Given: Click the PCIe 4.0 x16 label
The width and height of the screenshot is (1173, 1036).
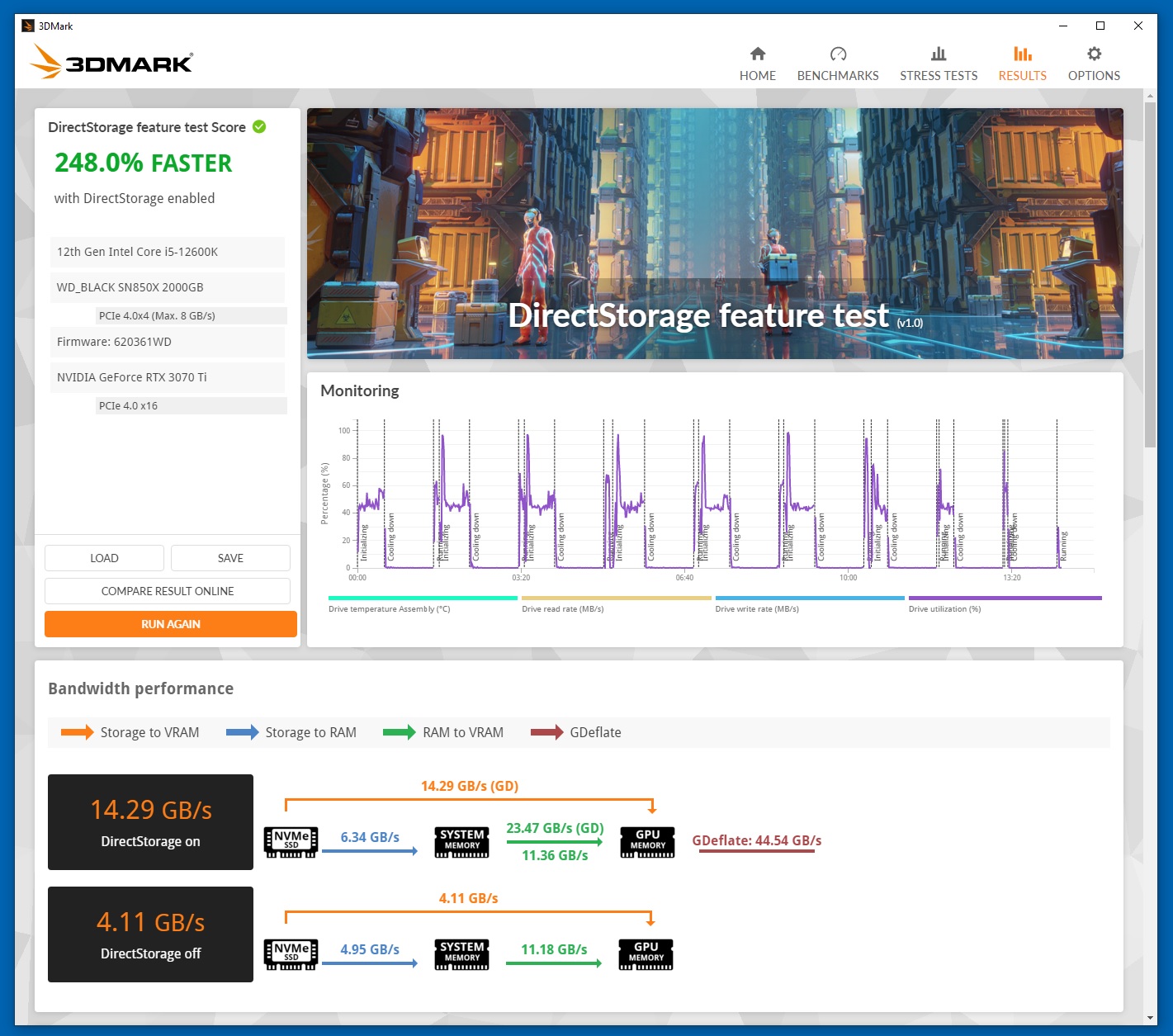Looking at the screenshot, I should click(x=192, y=405).
